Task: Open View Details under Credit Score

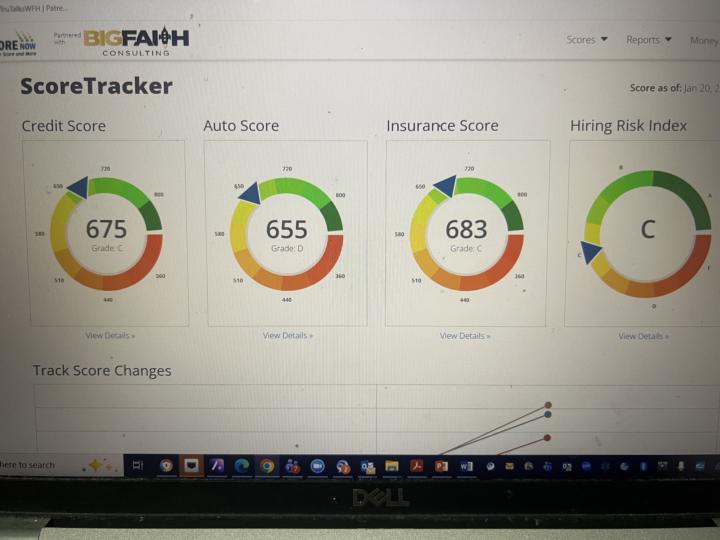Action: (110, 336)
